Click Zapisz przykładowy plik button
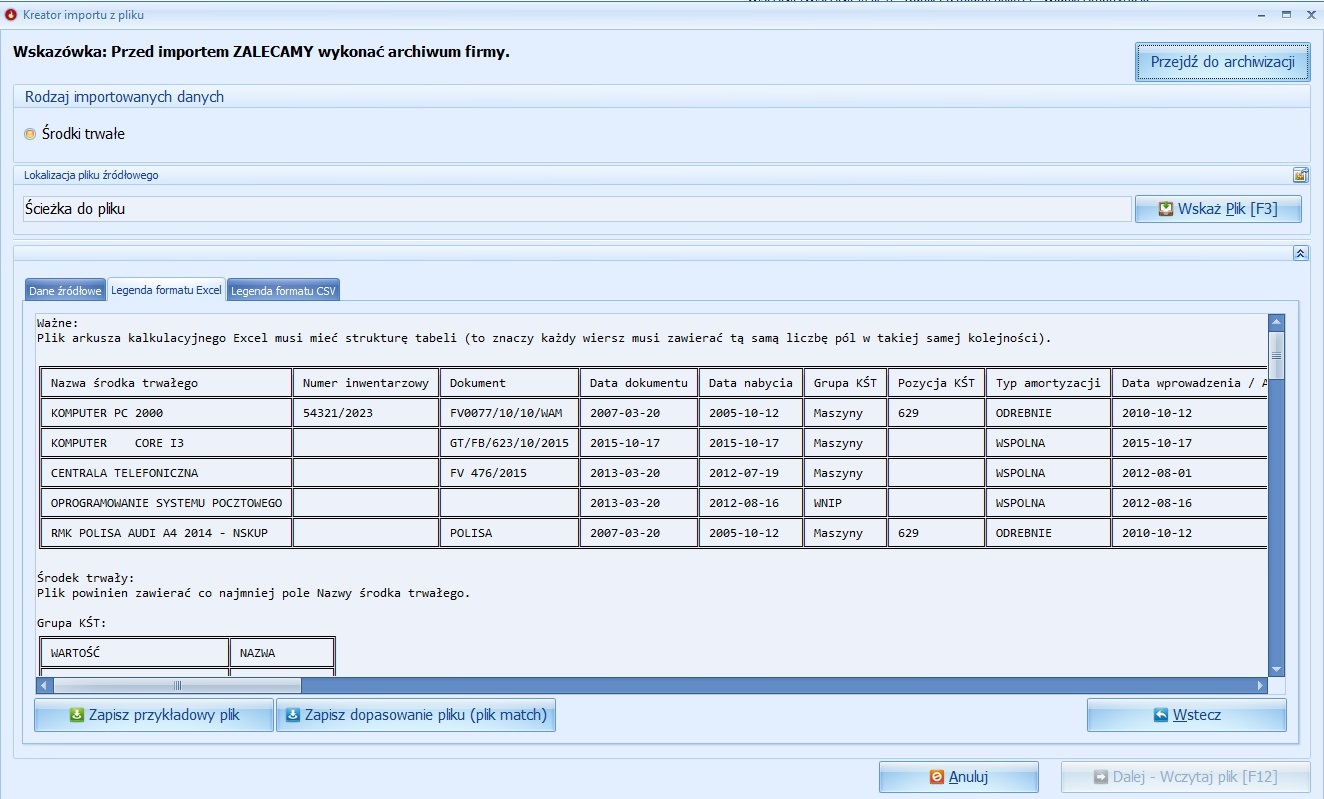The image size is (1324, 799). (x=154, y=715)
